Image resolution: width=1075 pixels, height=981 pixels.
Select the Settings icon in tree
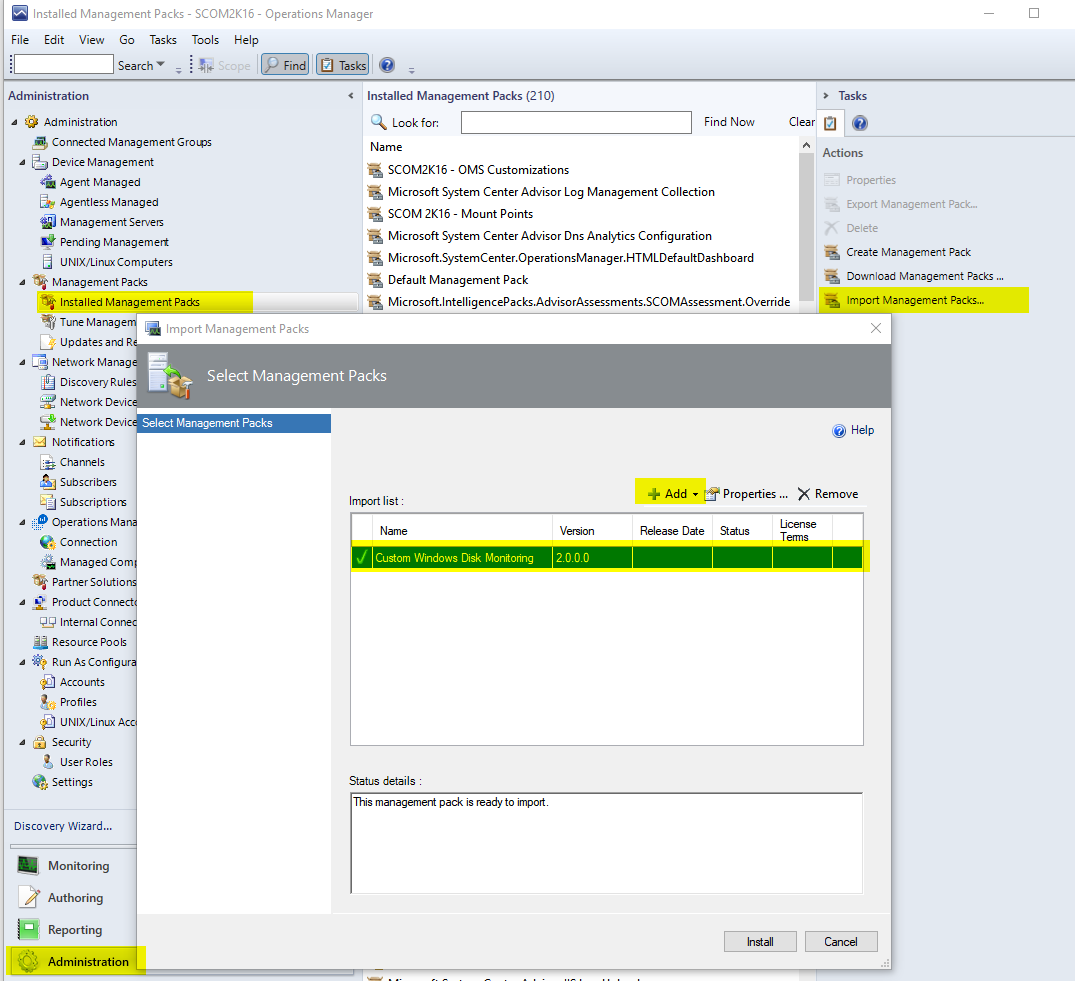point(40,782)
